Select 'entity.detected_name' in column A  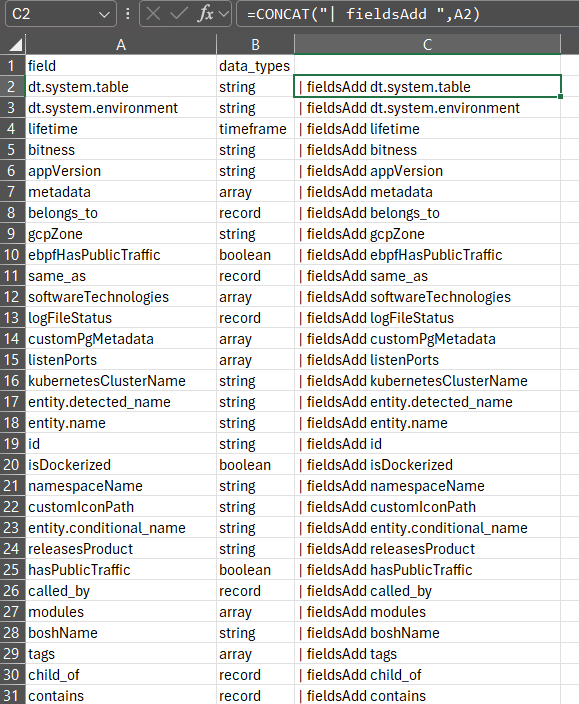(121, 402)
